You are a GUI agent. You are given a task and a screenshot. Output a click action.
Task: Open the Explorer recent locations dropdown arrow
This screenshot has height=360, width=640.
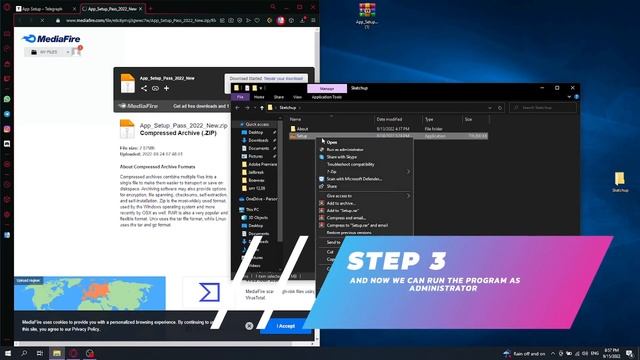(x=255, y=108)
